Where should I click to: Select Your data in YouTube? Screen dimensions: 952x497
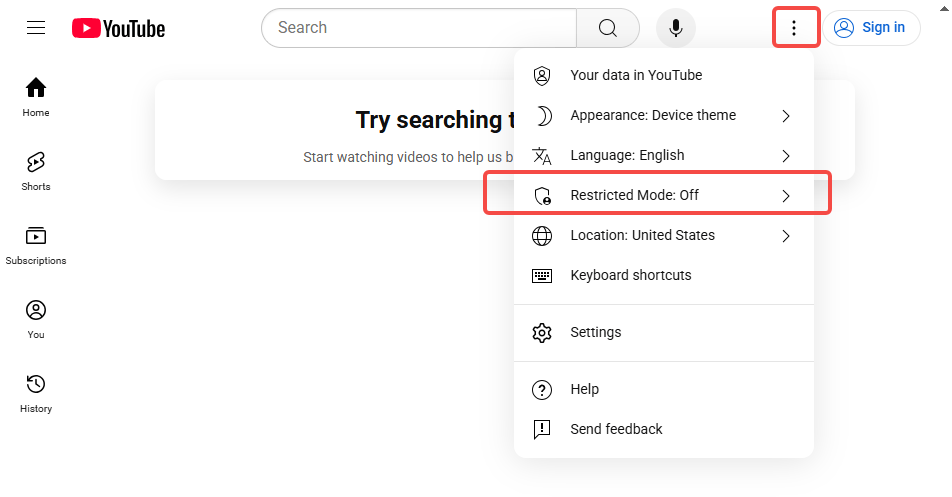[x=664, y=75]
